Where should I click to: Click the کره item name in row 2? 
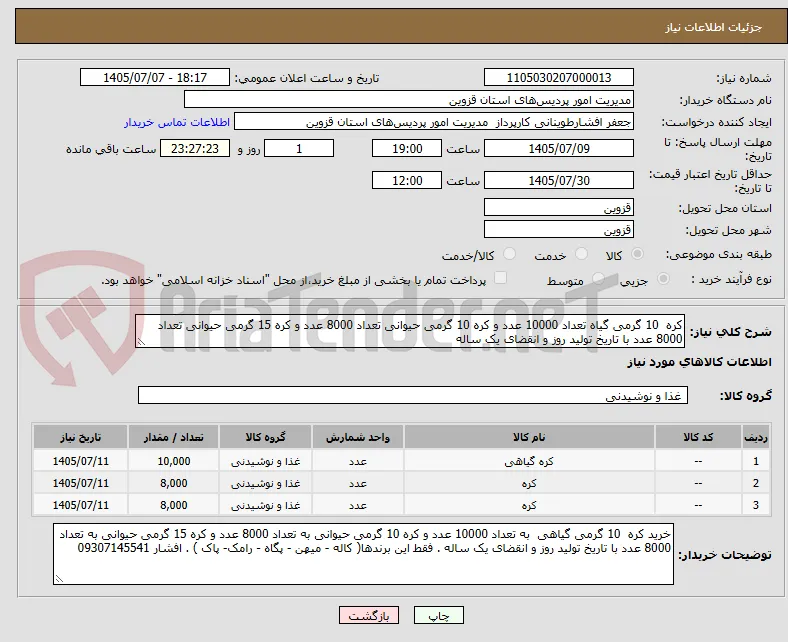pyautogui.click(x=529, y=483)
